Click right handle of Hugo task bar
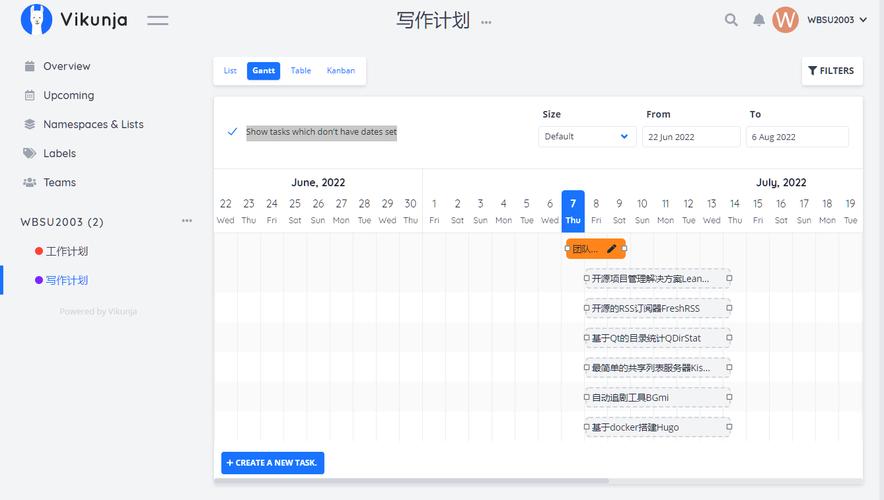Image resolution: width=884 pixels, height=500 pixels. (x=729, y=427)
